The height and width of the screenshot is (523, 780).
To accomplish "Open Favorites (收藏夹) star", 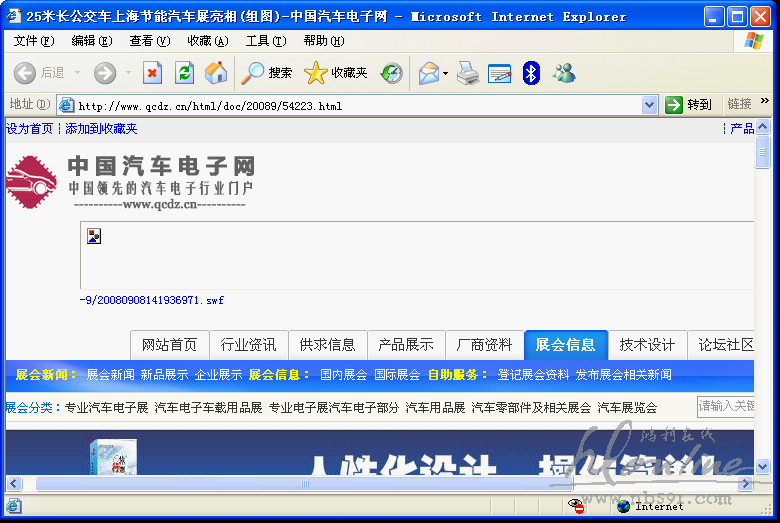I will [x=335, y=73].
